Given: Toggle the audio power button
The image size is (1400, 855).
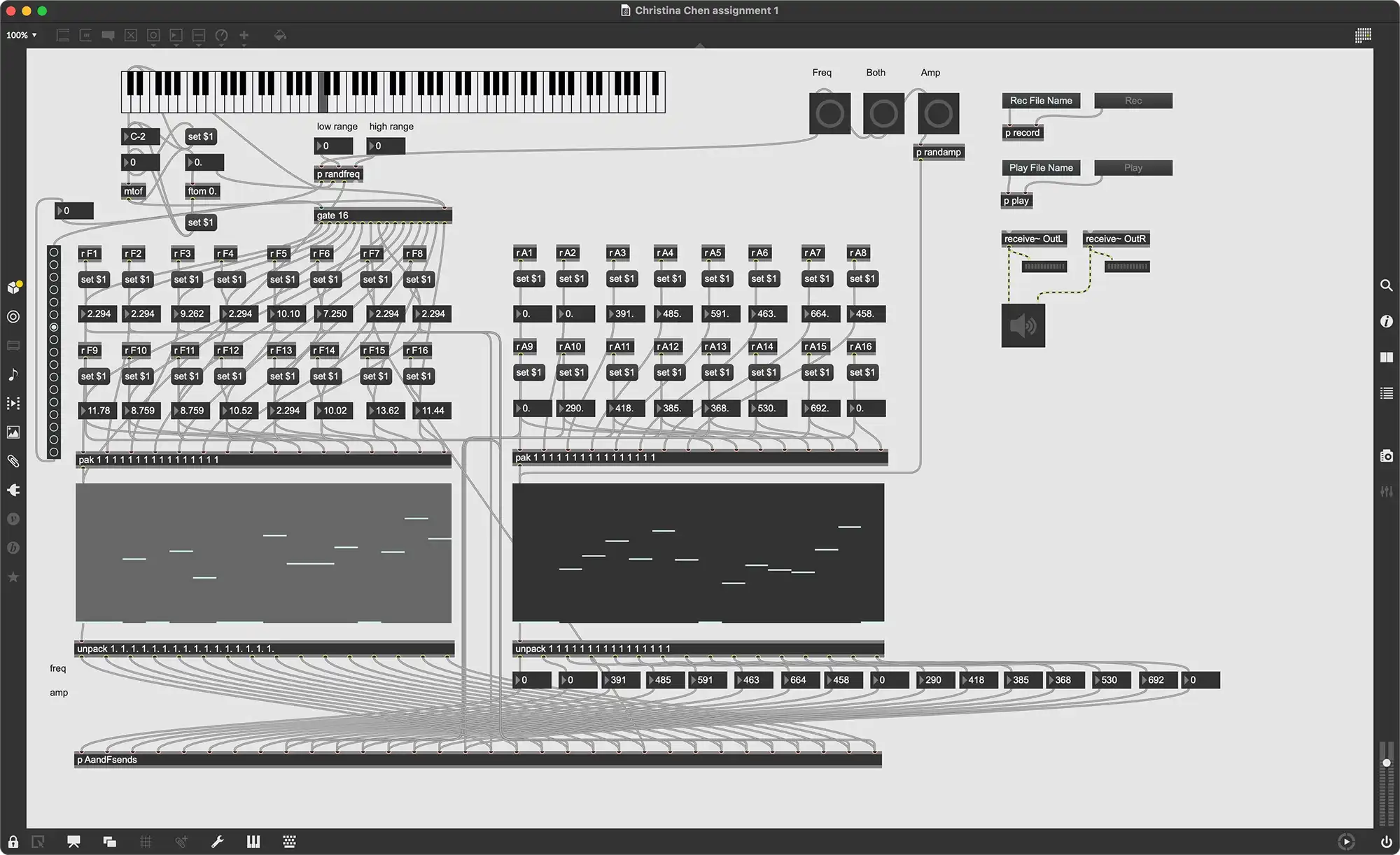Looking at the screenshot, I should click(1386, 842).
